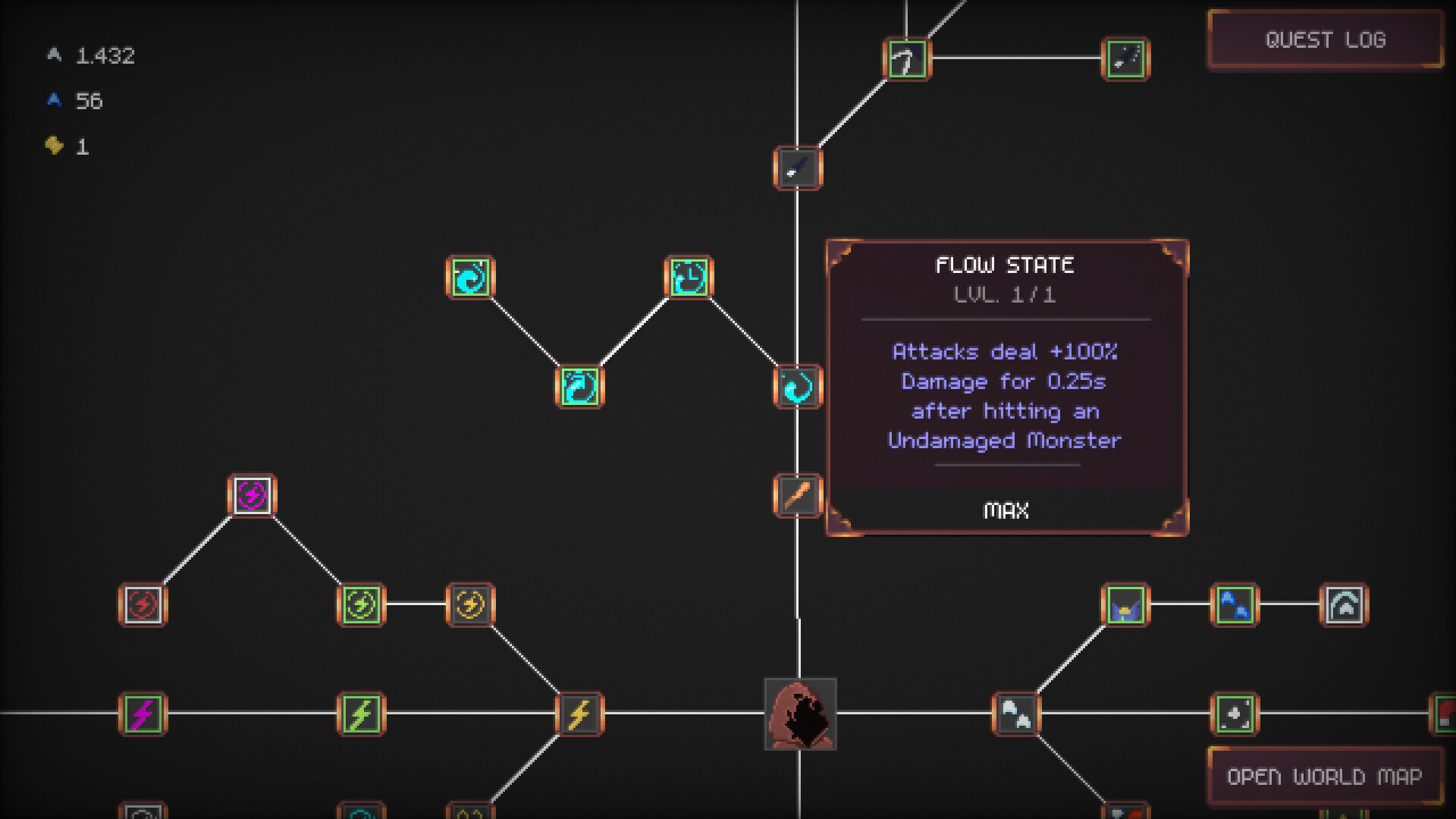The height and width of the screenshot is (819, 1456).
Task: Click the green circled lightning node
Action: pos(361,605)
